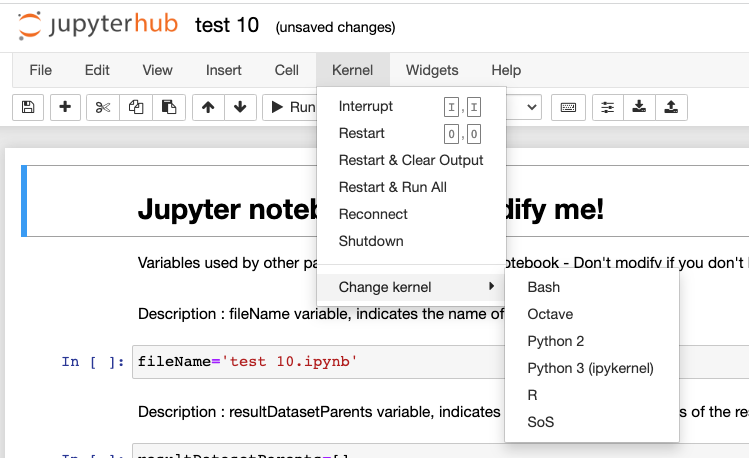Viewport: 749px width, 458px height.
Task: Insert cell below with the plus icon
Action: (x=65, y=107)
